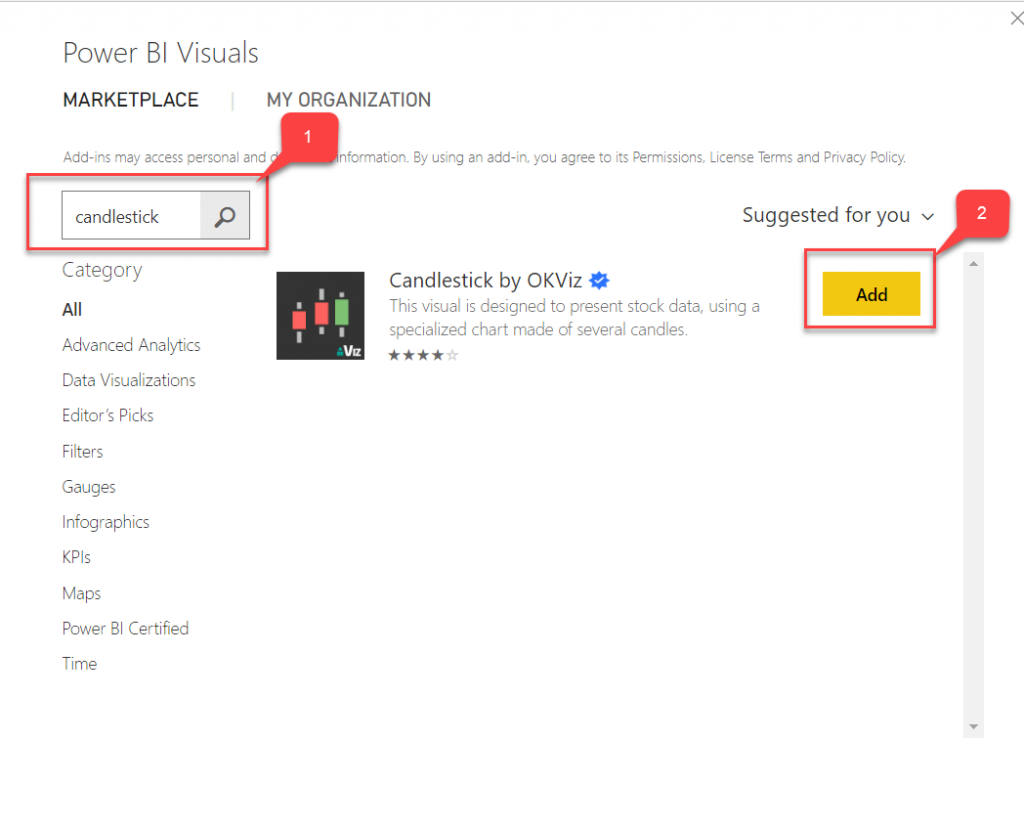Click the blue certified badge icon
The image size is (1024, 828).
click(599, 280)
